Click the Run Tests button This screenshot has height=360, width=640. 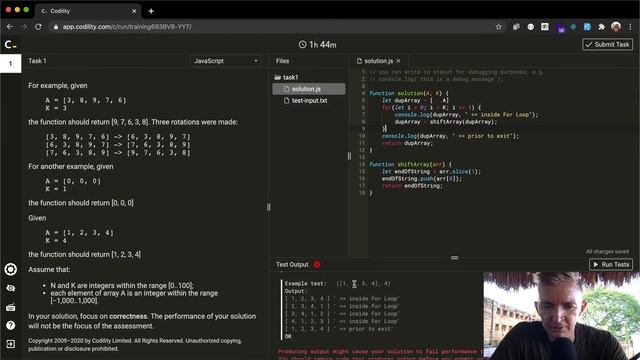pos(611,265)
